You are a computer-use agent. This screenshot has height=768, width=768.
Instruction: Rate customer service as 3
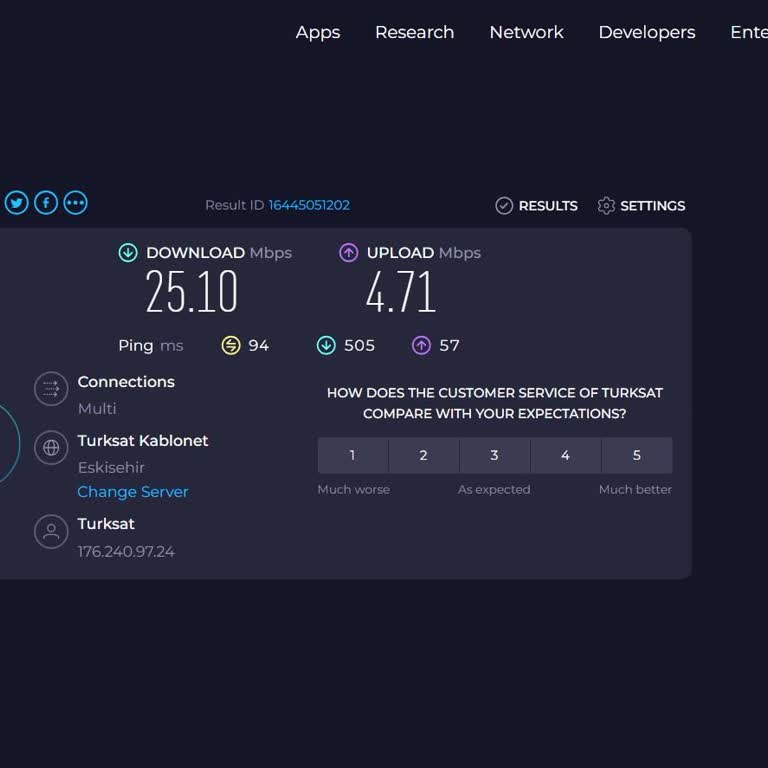click(x=495, y=456)
